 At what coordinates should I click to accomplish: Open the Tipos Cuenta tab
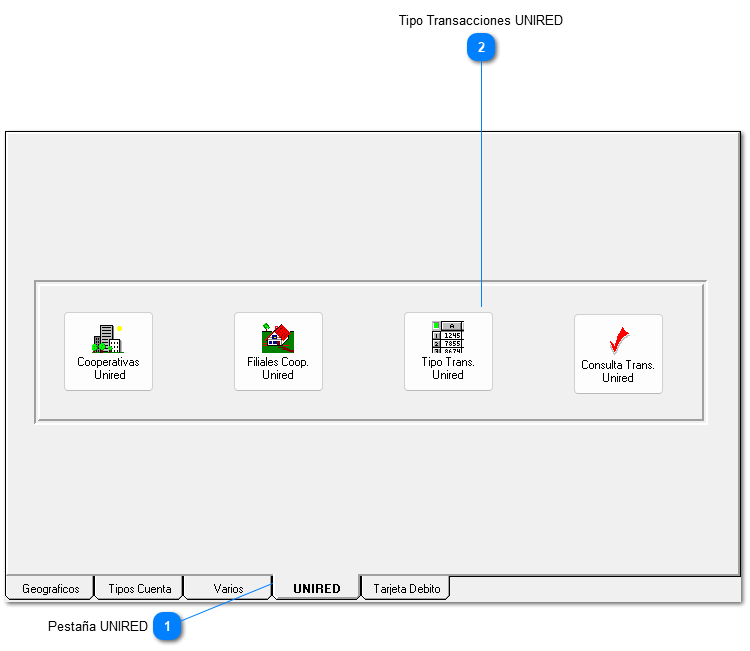pos(139,589)
